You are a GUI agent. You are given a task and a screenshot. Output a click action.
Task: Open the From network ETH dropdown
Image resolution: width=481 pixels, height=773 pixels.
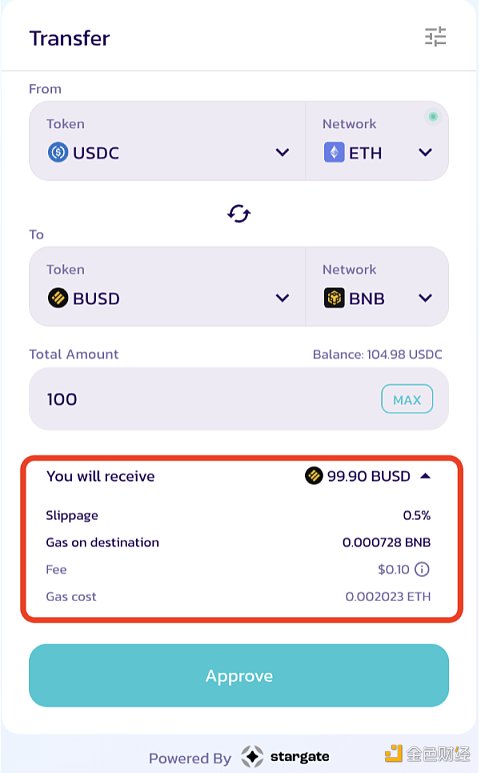377,141
